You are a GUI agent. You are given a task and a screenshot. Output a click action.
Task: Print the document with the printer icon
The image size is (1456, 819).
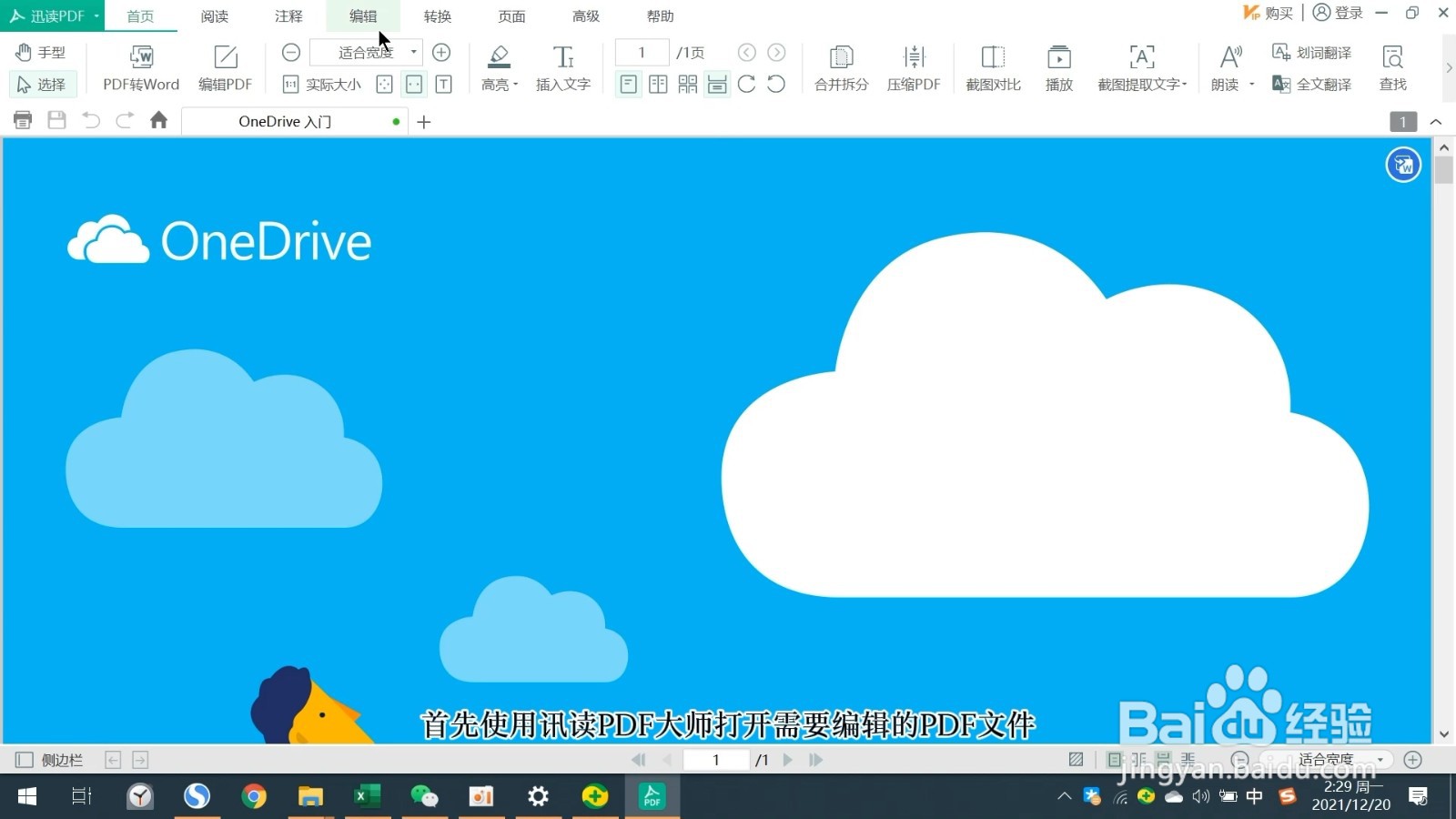point(23,120)
